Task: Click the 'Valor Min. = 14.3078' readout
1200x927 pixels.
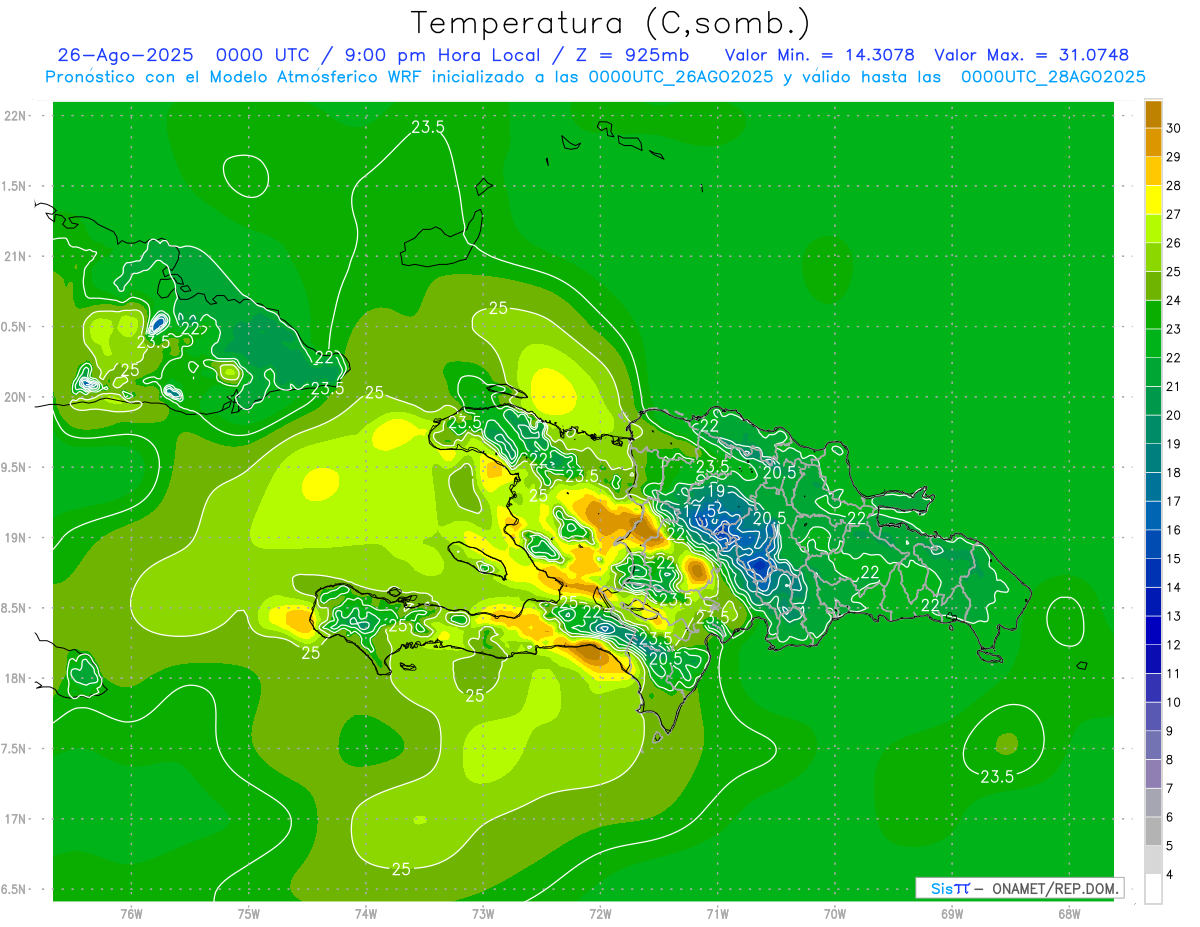Action: (819, 55)
